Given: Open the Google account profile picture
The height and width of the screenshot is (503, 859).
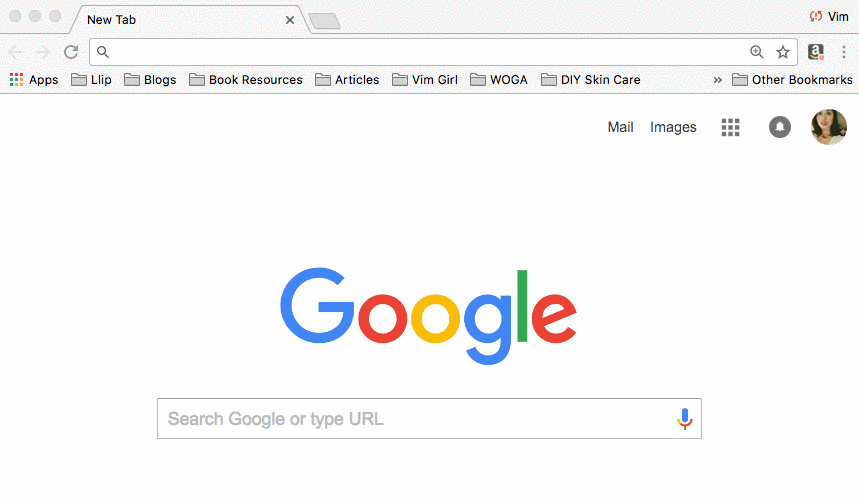Looking at the screenshot, I should click(x=829, y=127).
